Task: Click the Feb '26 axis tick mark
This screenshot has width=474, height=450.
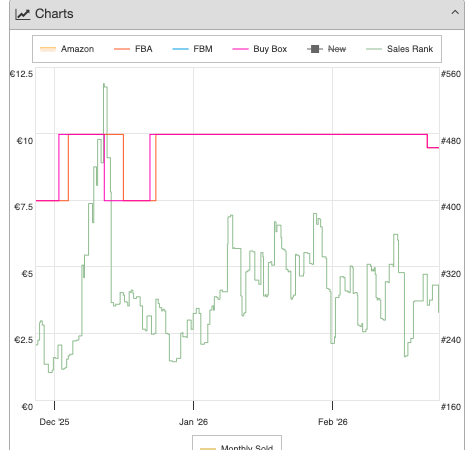Action: [x=332, y=405]
